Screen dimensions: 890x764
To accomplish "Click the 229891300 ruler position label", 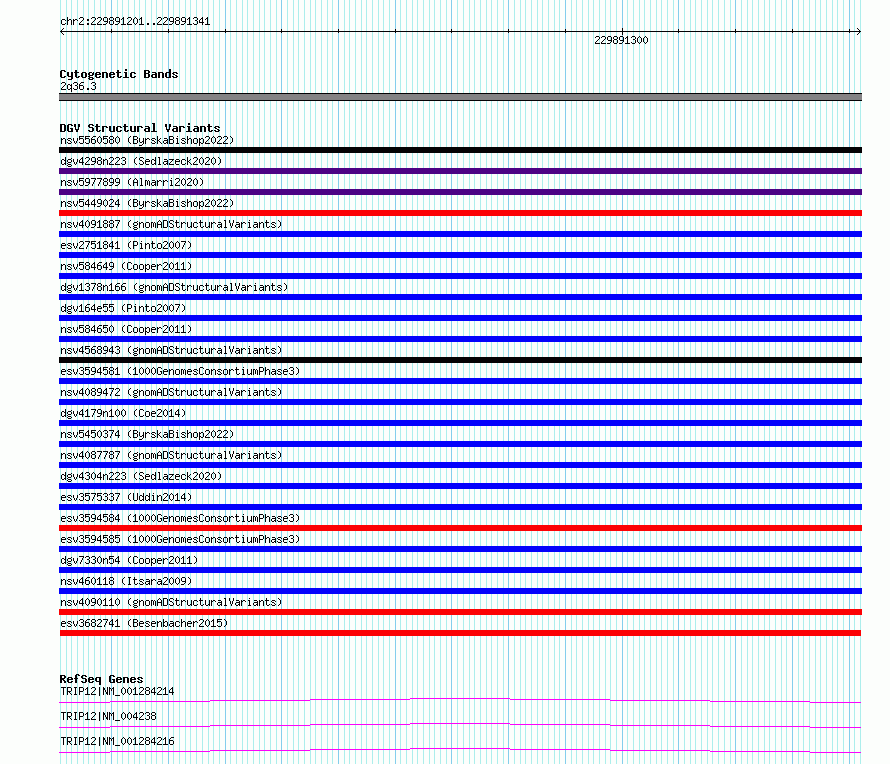I will click(x=621, y=40).
